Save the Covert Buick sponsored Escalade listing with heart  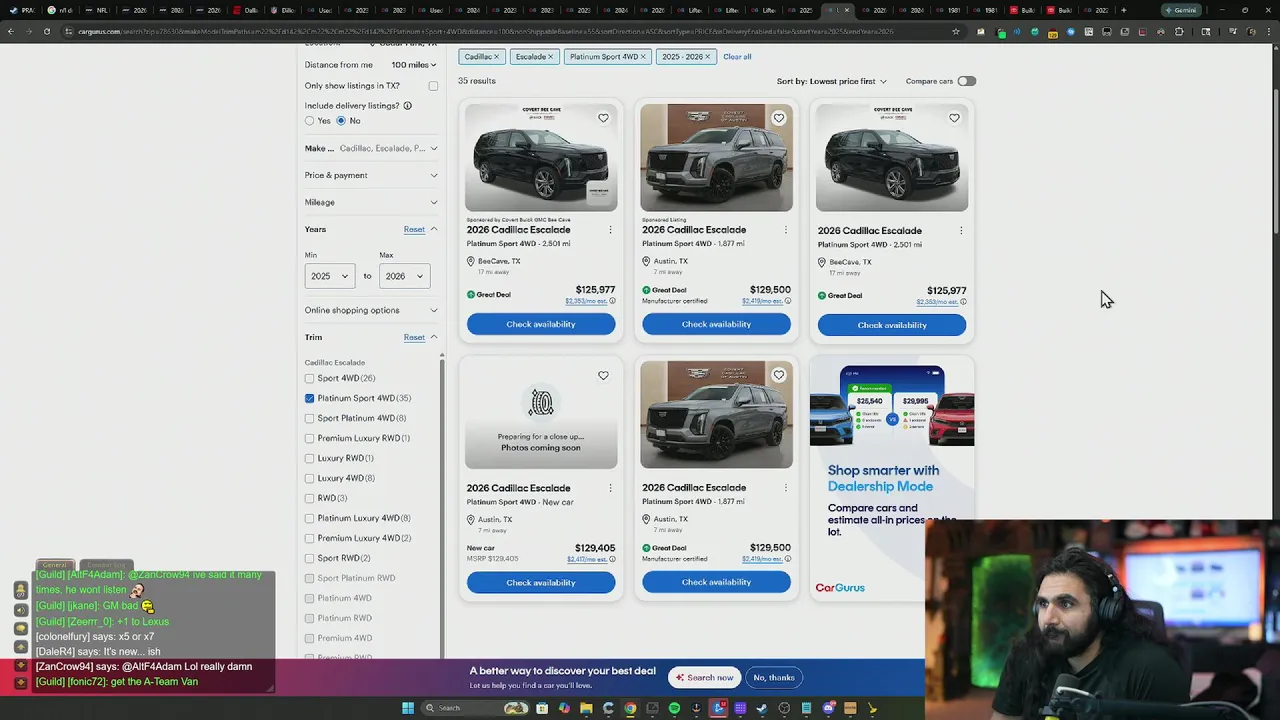click(x=603, y=118)
